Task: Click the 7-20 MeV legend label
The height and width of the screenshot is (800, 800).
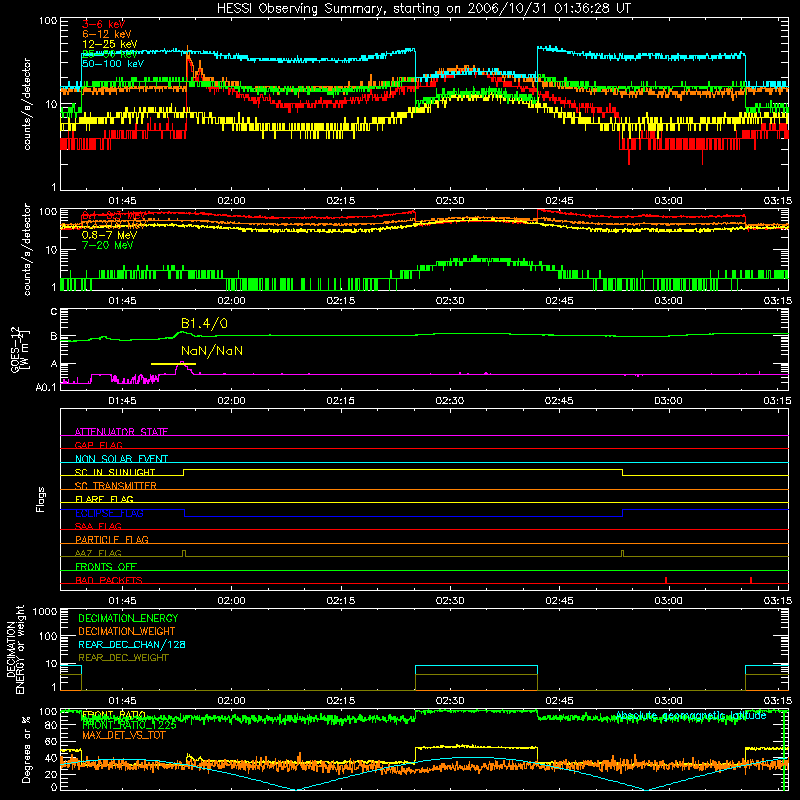Action: click(x=107, y=245)
